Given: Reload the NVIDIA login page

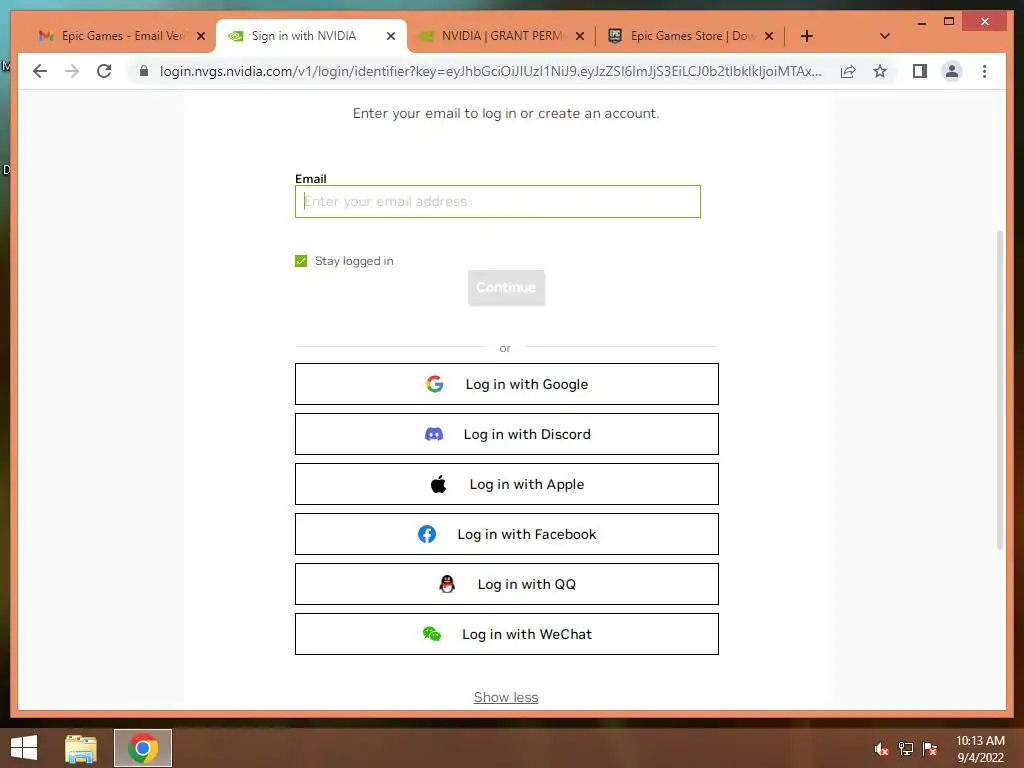Looking at the screenshot, I should click(104, 71).
